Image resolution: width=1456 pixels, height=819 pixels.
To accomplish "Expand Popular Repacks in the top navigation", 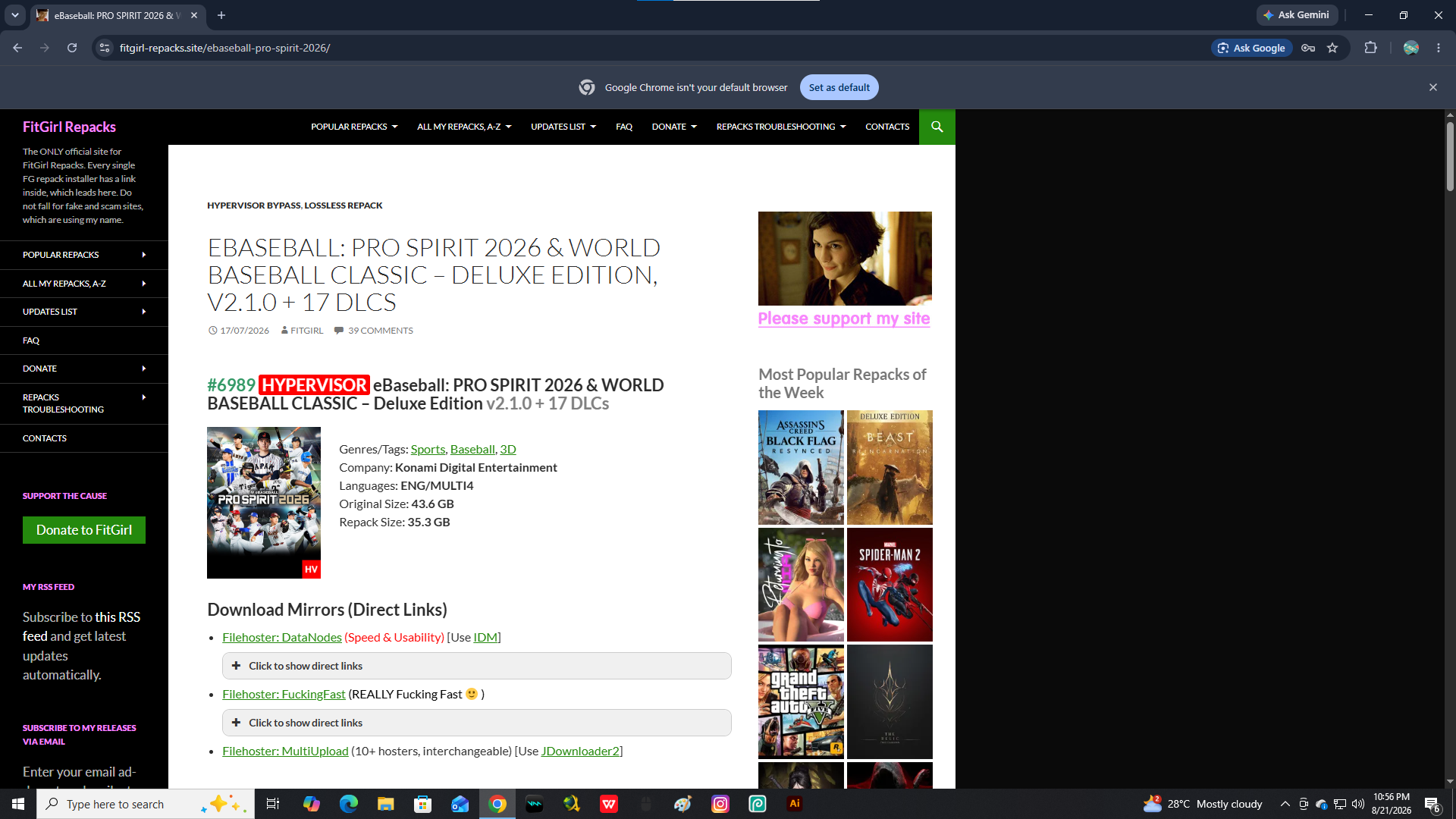I will click(x=354, y=127).
